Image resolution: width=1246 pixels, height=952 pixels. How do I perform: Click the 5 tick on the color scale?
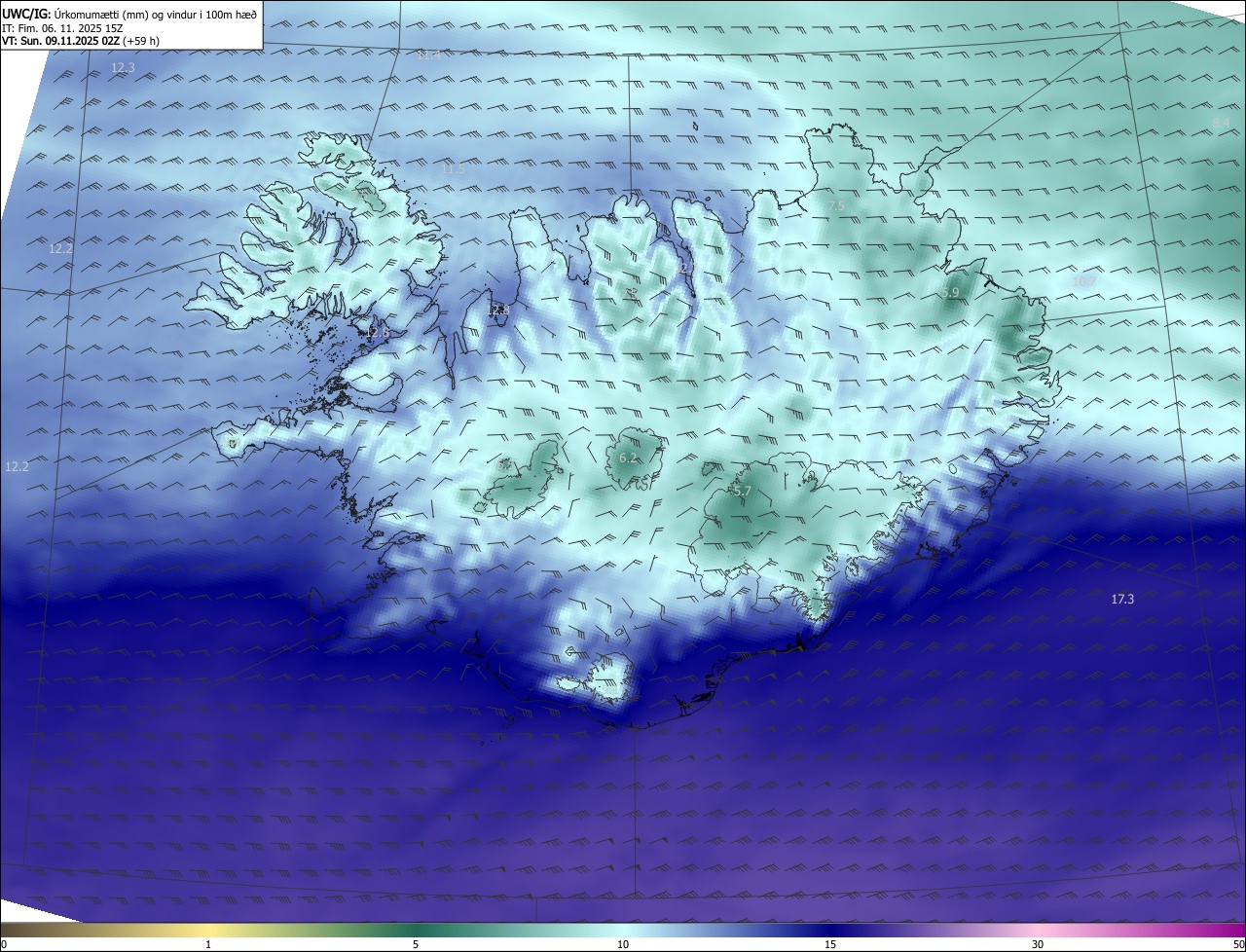click(x=416, y=944)
